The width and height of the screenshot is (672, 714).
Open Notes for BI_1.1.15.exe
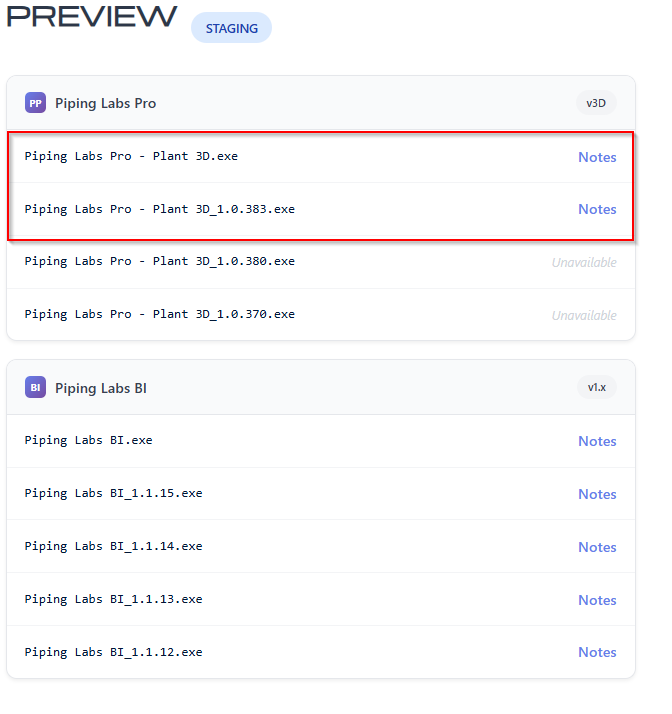click(597, 494)
